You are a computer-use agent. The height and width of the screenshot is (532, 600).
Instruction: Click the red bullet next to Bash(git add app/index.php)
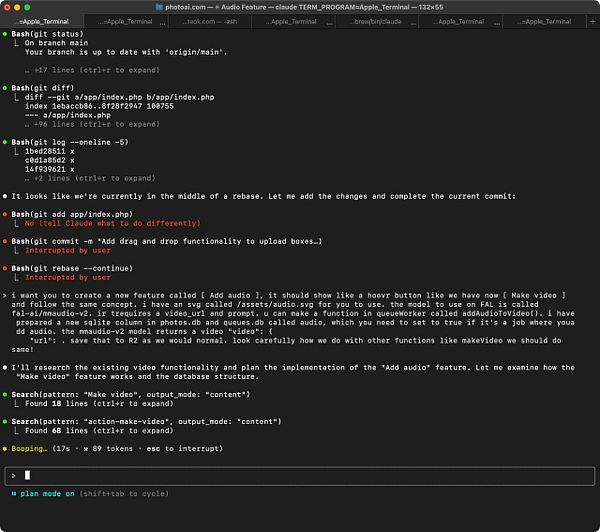pos(5,214)
